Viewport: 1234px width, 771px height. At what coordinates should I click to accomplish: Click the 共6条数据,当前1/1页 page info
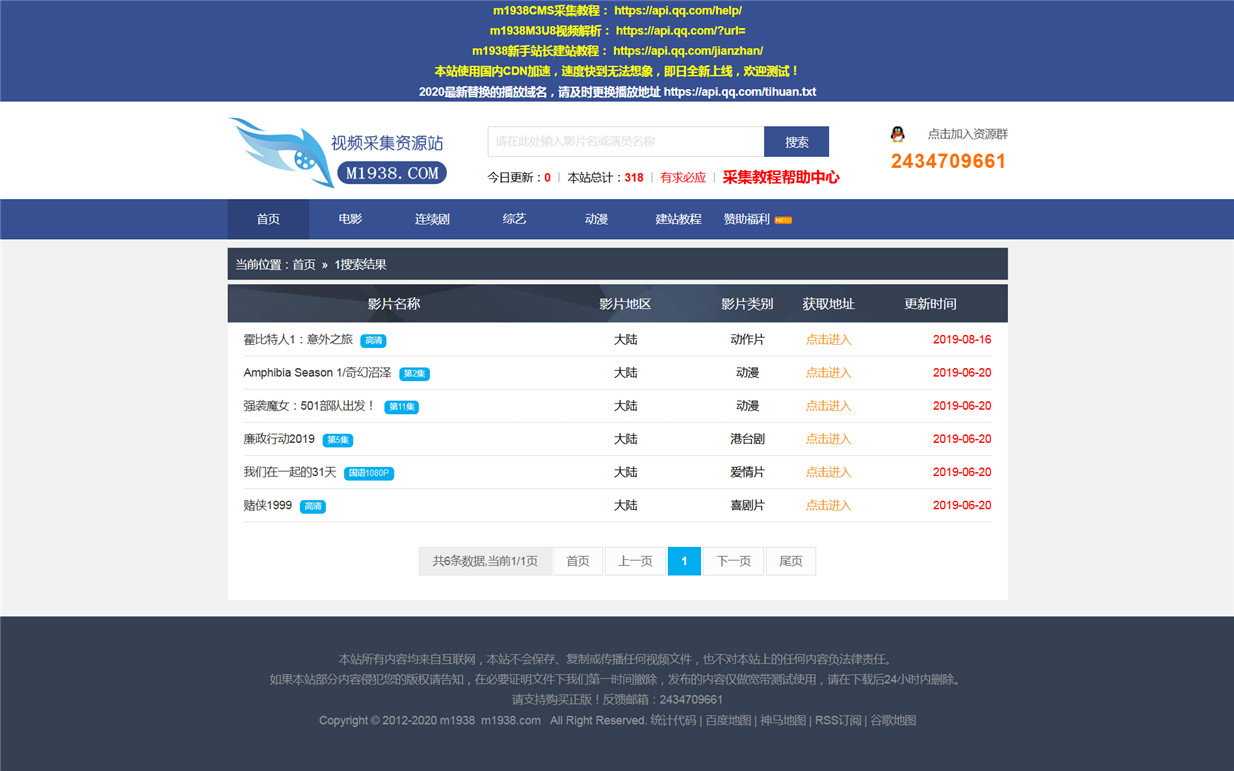485,561
